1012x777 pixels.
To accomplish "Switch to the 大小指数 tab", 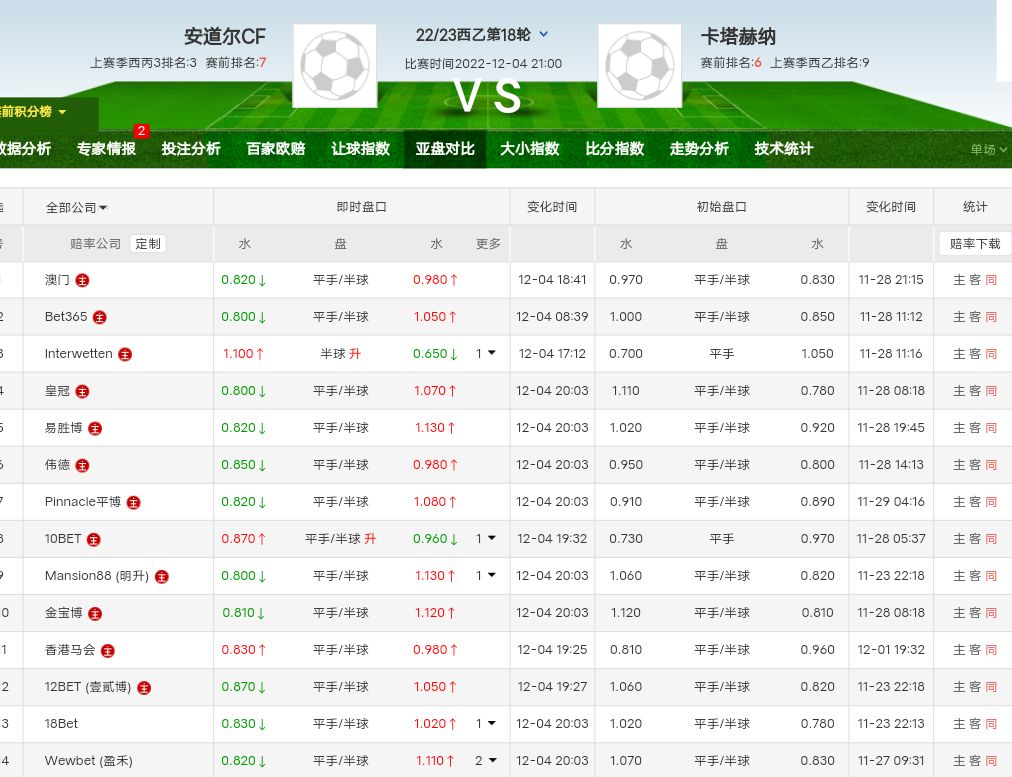I will [529, 149].
